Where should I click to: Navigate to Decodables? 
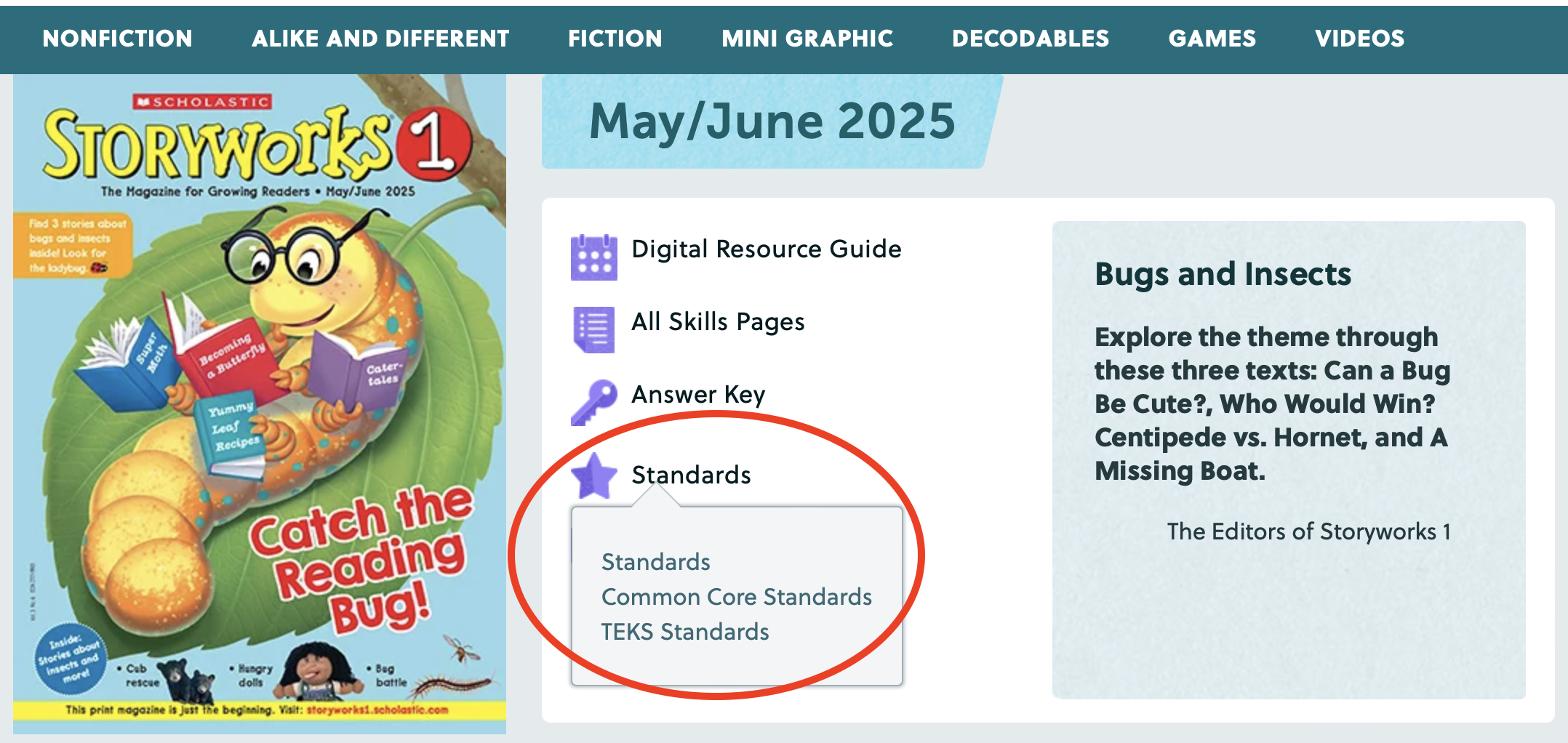[1031, 39]
